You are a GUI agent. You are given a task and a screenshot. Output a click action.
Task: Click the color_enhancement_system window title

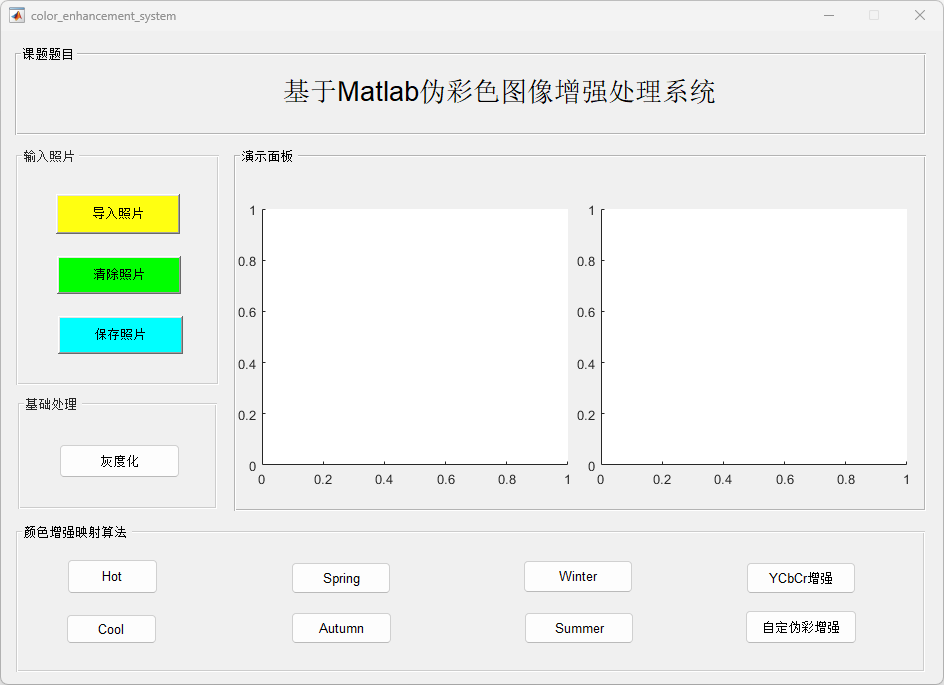click(104, 16)
